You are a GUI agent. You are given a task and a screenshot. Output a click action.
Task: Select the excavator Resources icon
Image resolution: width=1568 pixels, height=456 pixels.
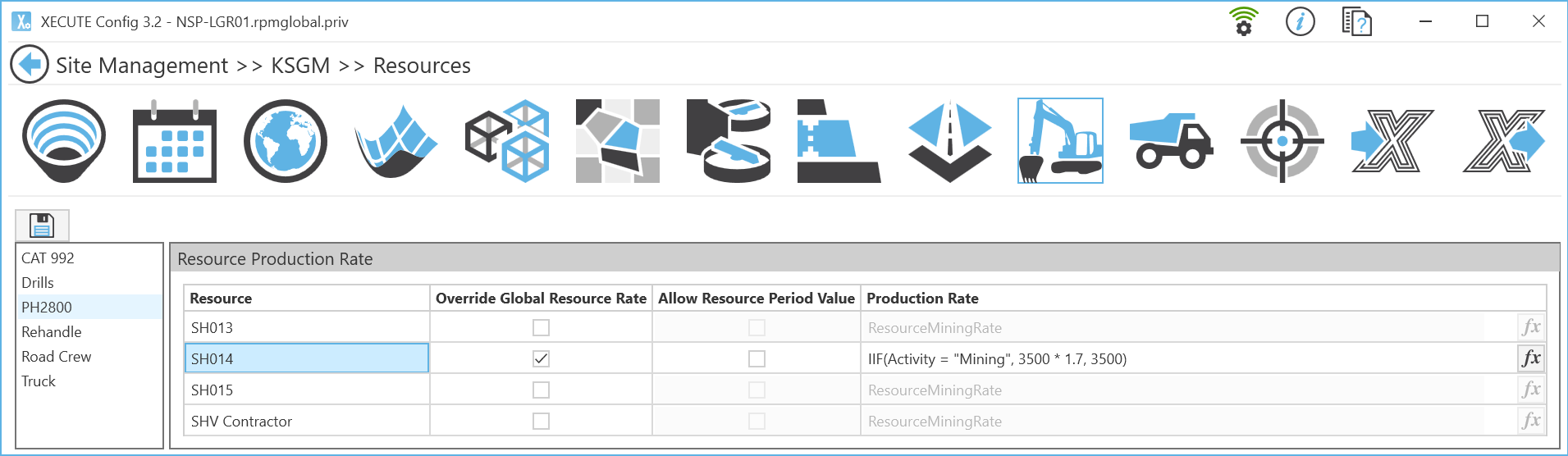pyautogui.click(x=1060, y=141)
